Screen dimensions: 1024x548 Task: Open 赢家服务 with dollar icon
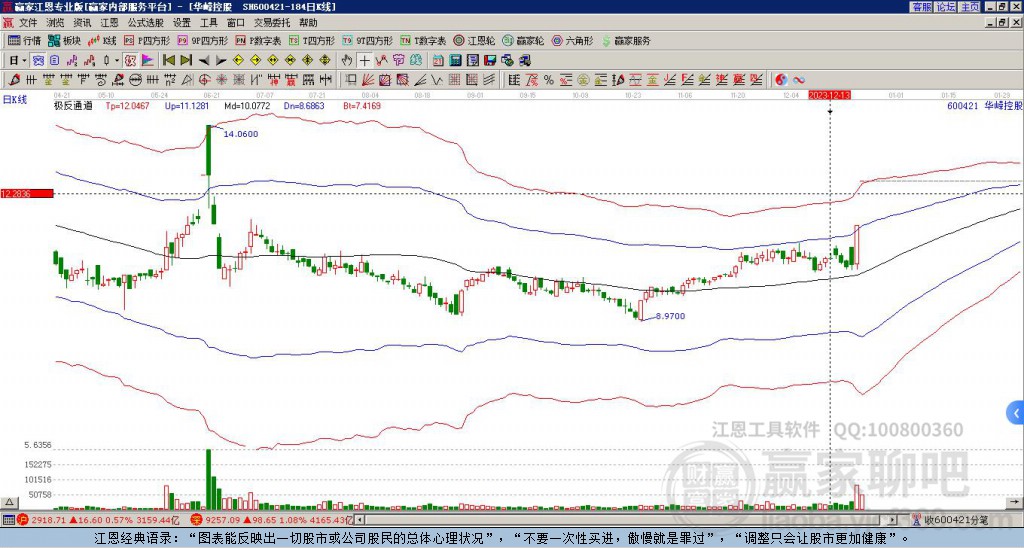coord(626,40)
